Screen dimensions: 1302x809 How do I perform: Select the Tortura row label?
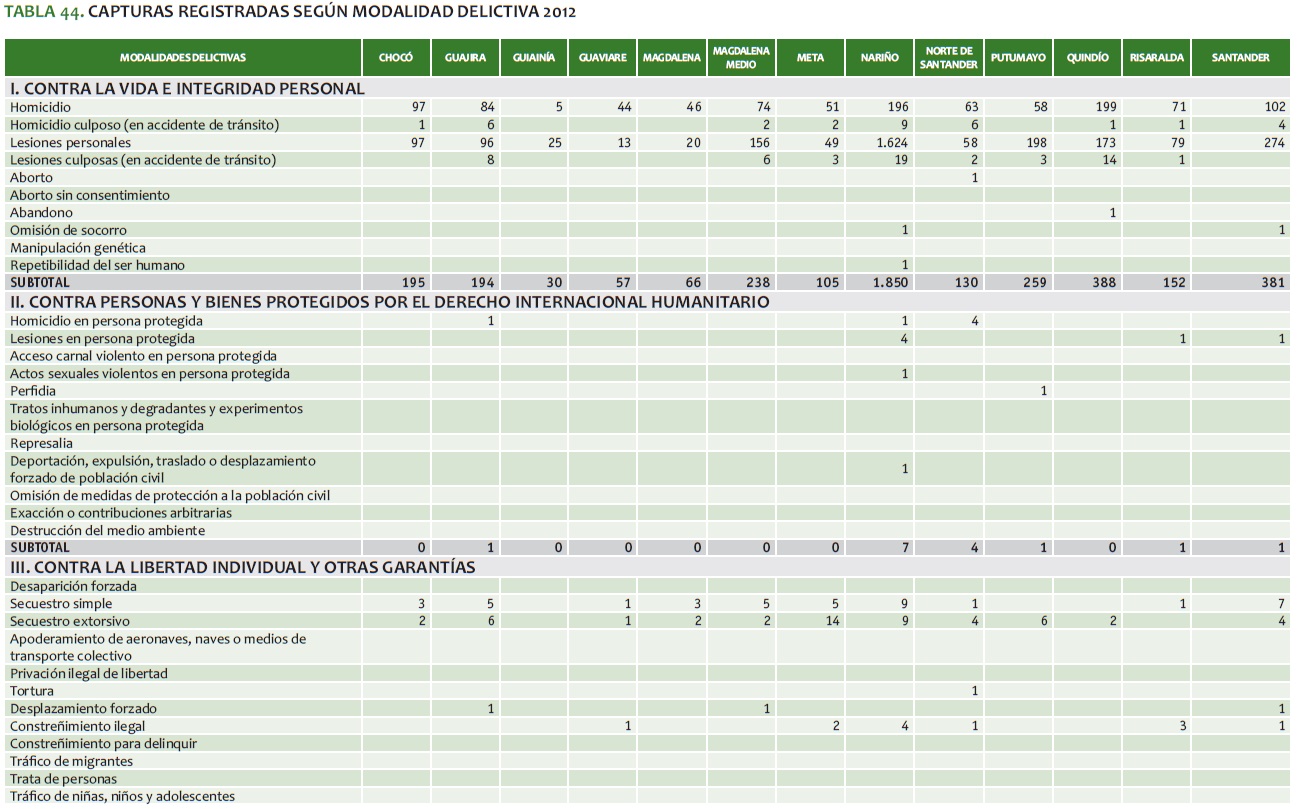click(32, 691)
